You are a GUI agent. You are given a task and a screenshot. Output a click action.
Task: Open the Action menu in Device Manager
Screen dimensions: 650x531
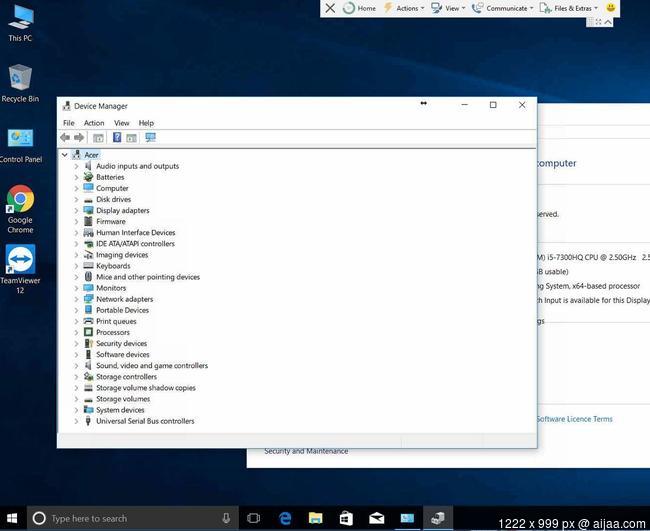[94, 123]
